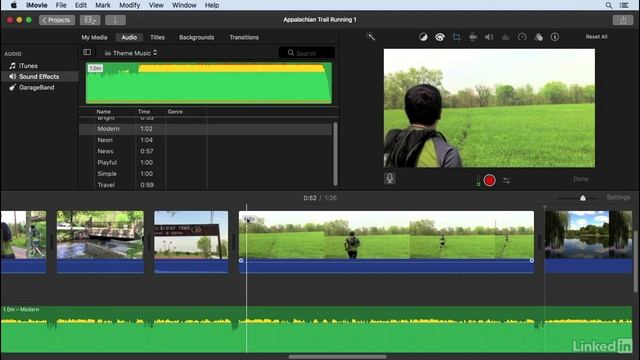This screenshot has height=360, width=640.
Task: Open Spotlight search in menu bar
Action: pyautogui.click(x=609, y=5)
